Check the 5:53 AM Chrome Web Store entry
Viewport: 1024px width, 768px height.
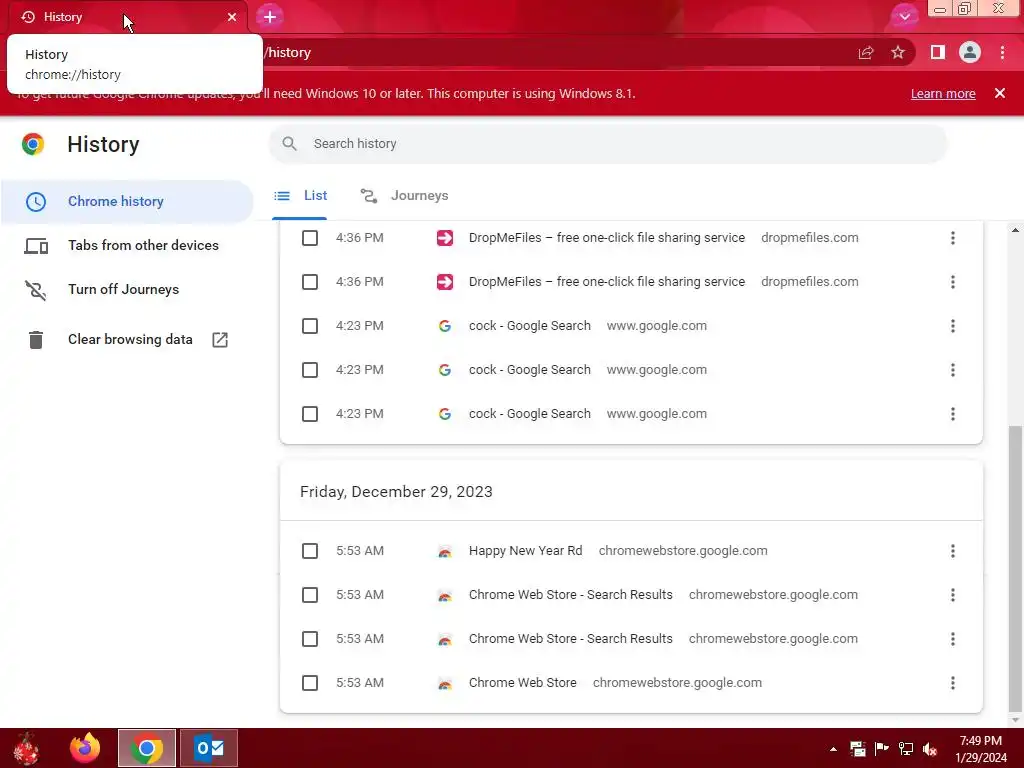coord(310,683)
